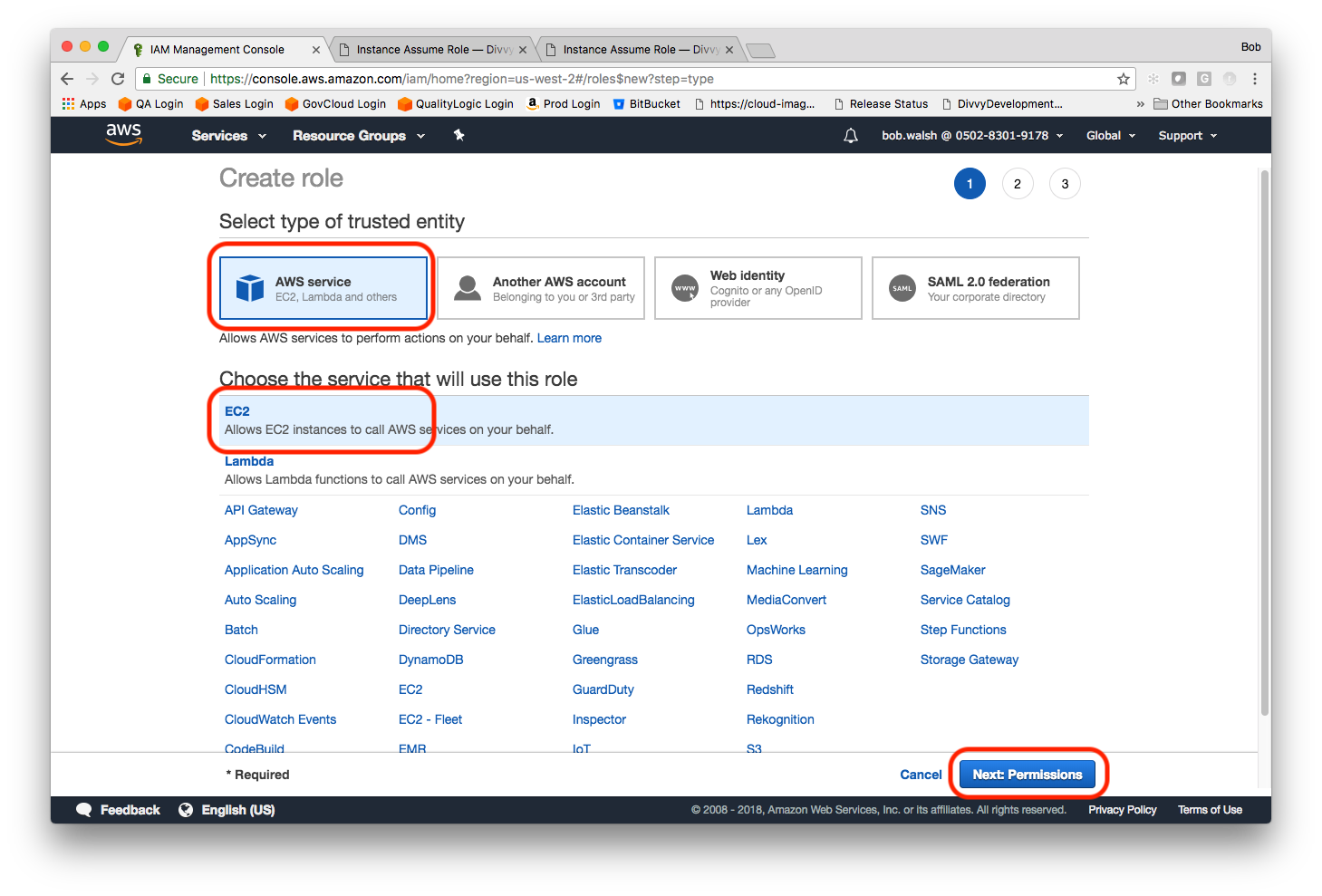Click the globe language icon in footer
The image size is (1322, 896).
(186, 810)
